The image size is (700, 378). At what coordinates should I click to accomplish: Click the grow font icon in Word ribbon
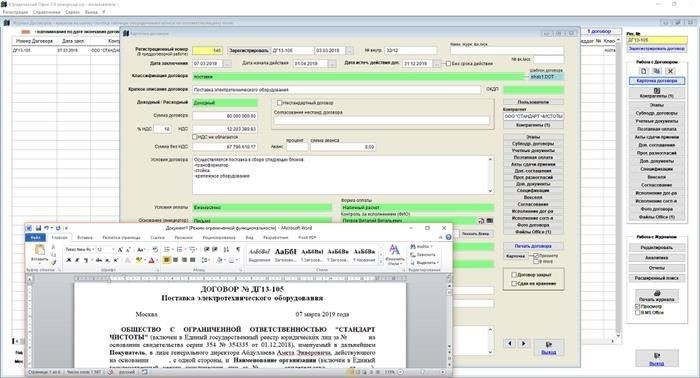pos(120,249)
